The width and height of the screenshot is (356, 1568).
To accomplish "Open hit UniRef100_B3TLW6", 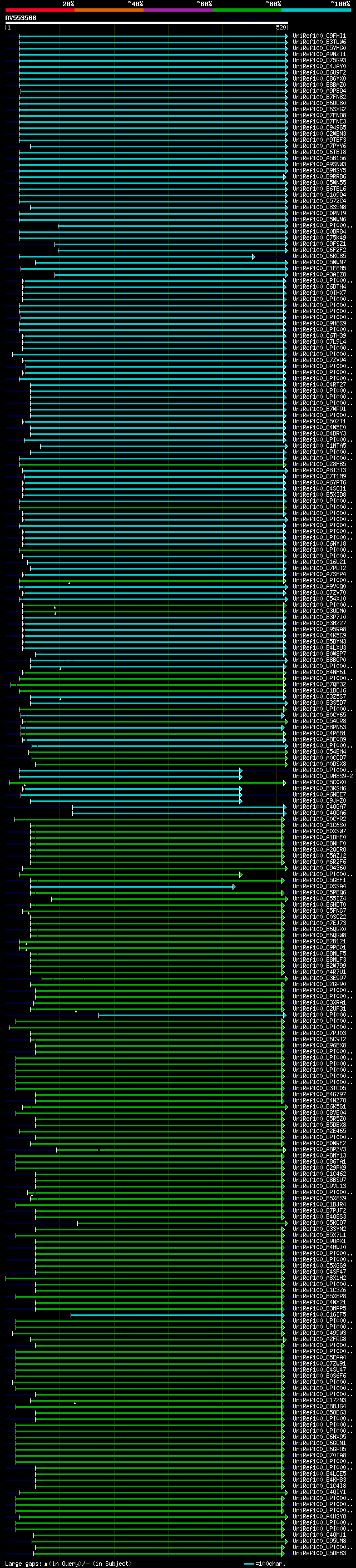I will pyautogui.click(x=319, y=42).
